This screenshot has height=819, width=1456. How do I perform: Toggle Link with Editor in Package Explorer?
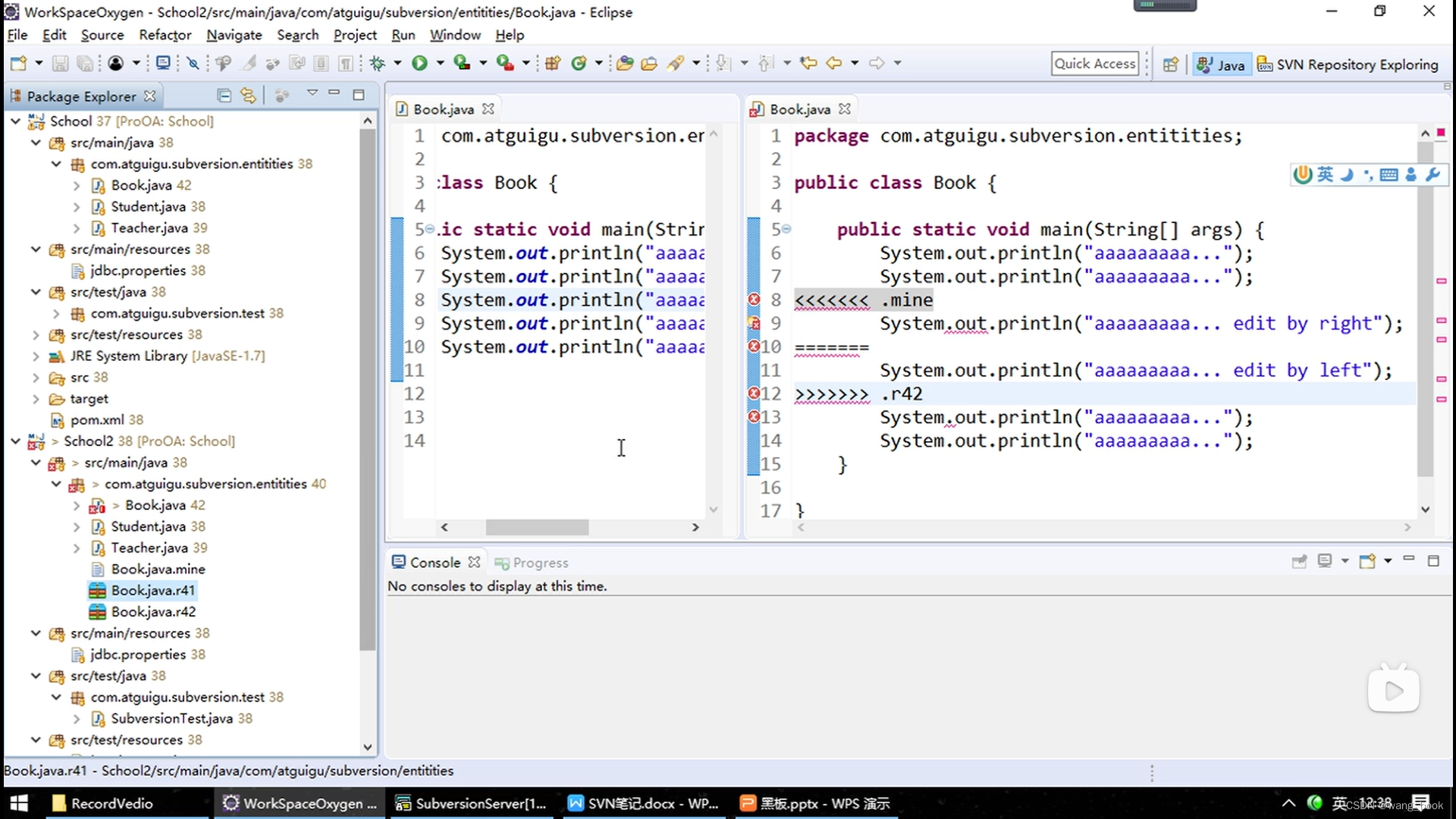tap(248, 96)
